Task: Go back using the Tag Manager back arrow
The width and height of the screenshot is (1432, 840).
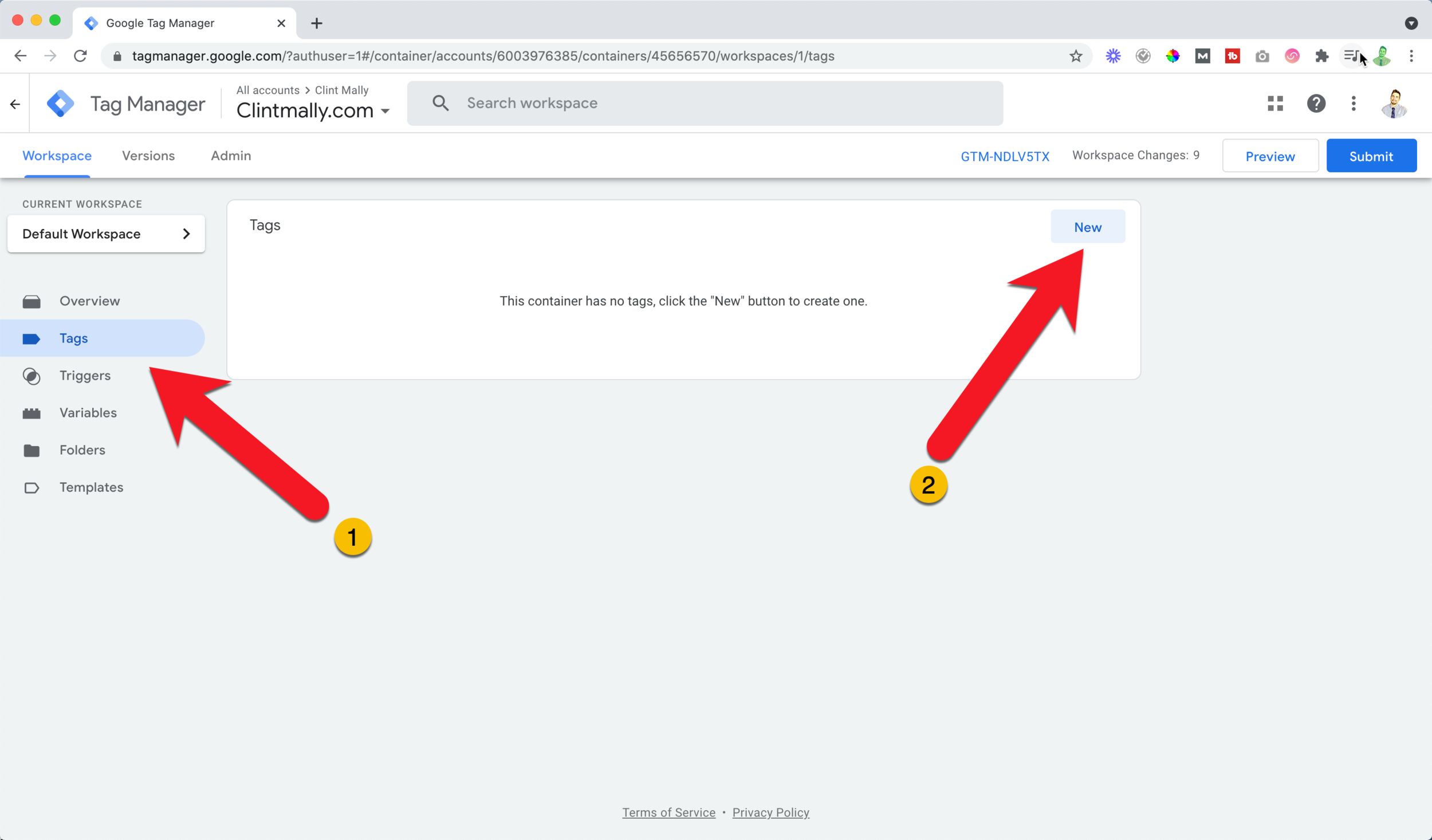Action: pyautogui.click(x=15, y=104)
